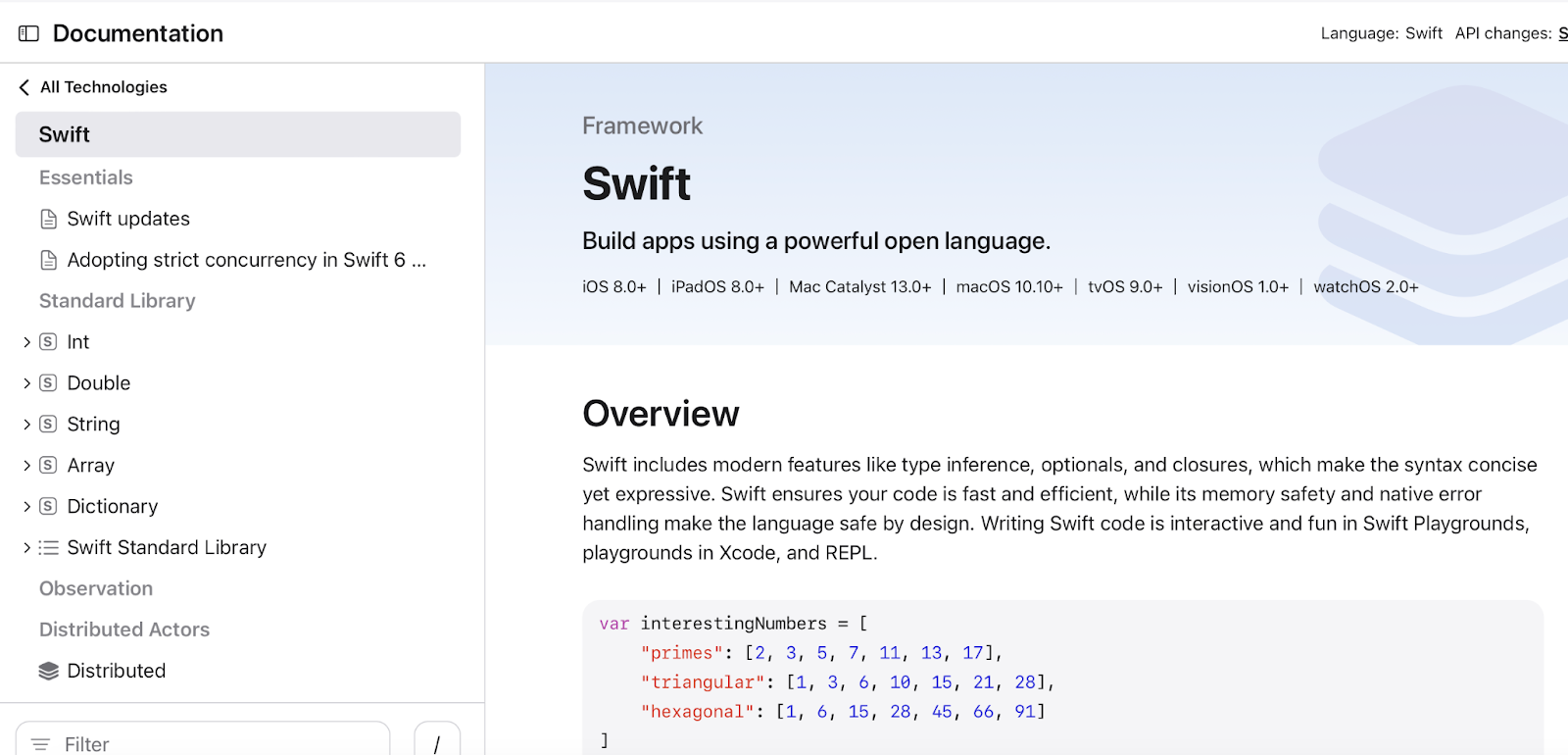Screen dimensions: 1568x755
Task: Click the structure symbol icon next to Double
Action: [48, 383]
